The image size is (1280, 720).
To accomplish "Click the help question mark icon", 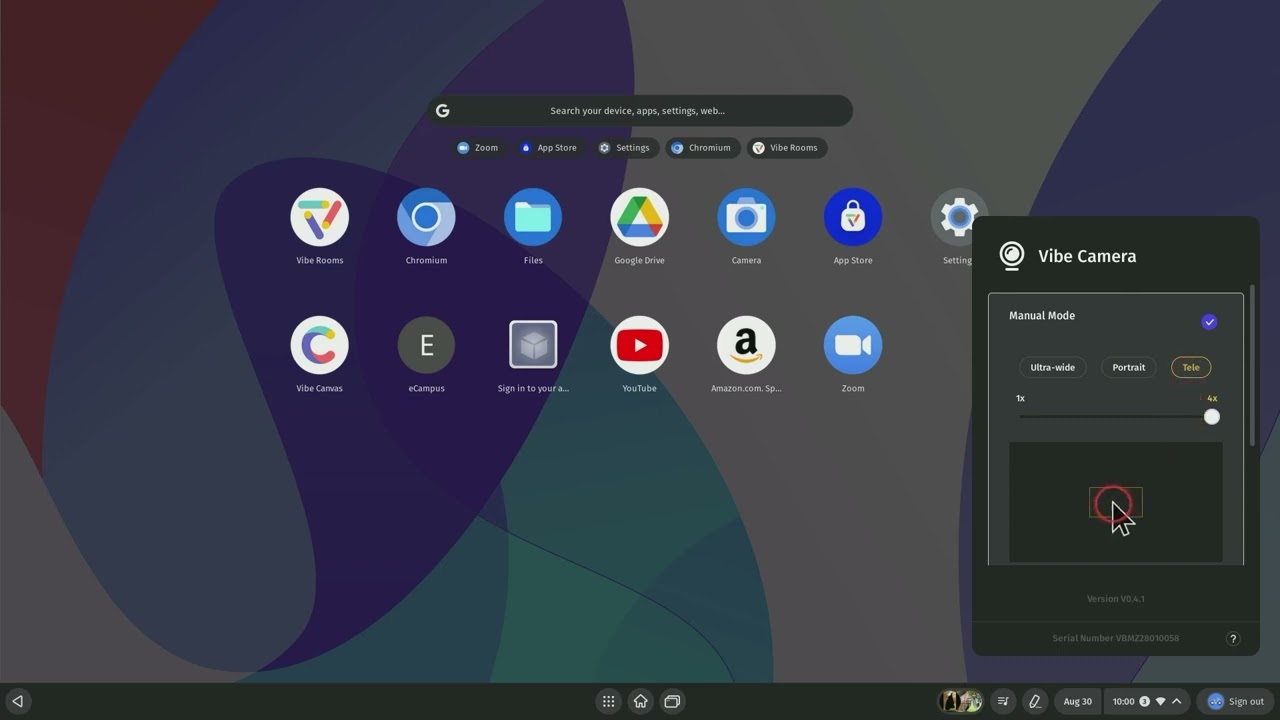I will (x=1233, y=639).
